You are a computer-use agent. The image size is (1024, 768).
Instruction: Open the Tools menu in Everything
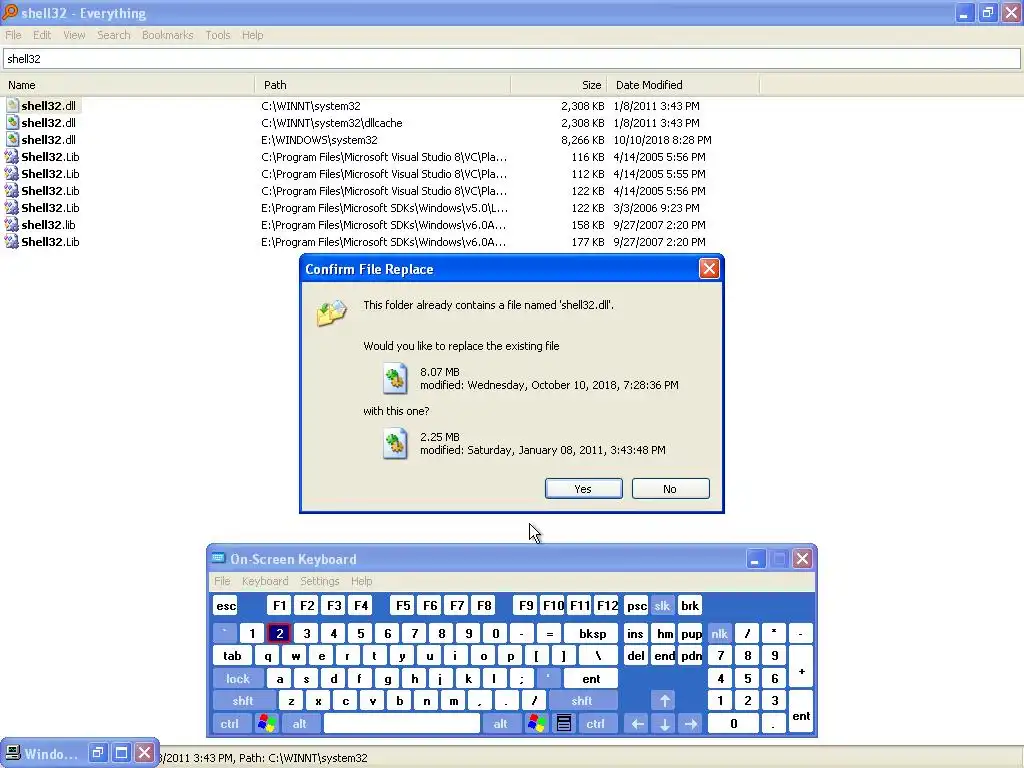click(217, 35)
